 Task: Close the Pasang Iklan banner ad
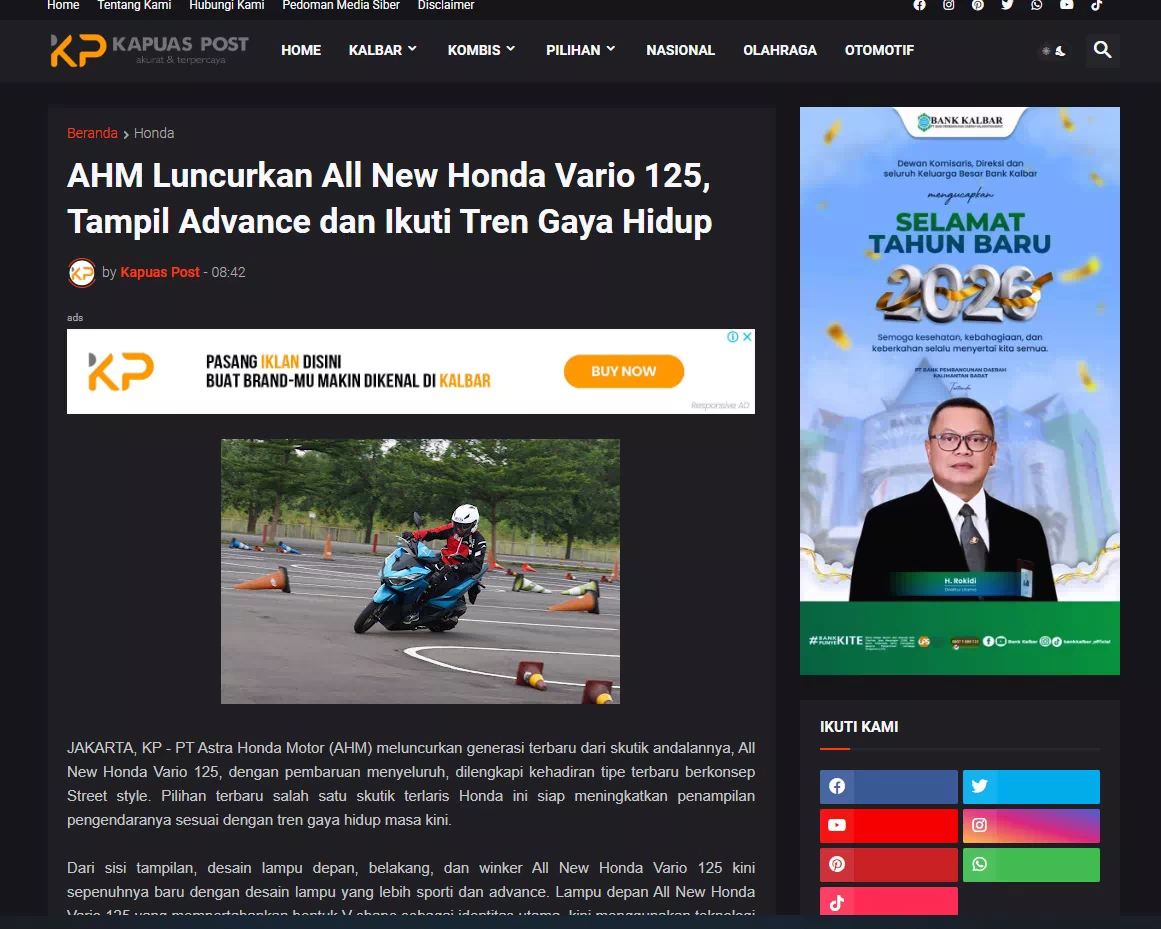(x=747, y=337)
